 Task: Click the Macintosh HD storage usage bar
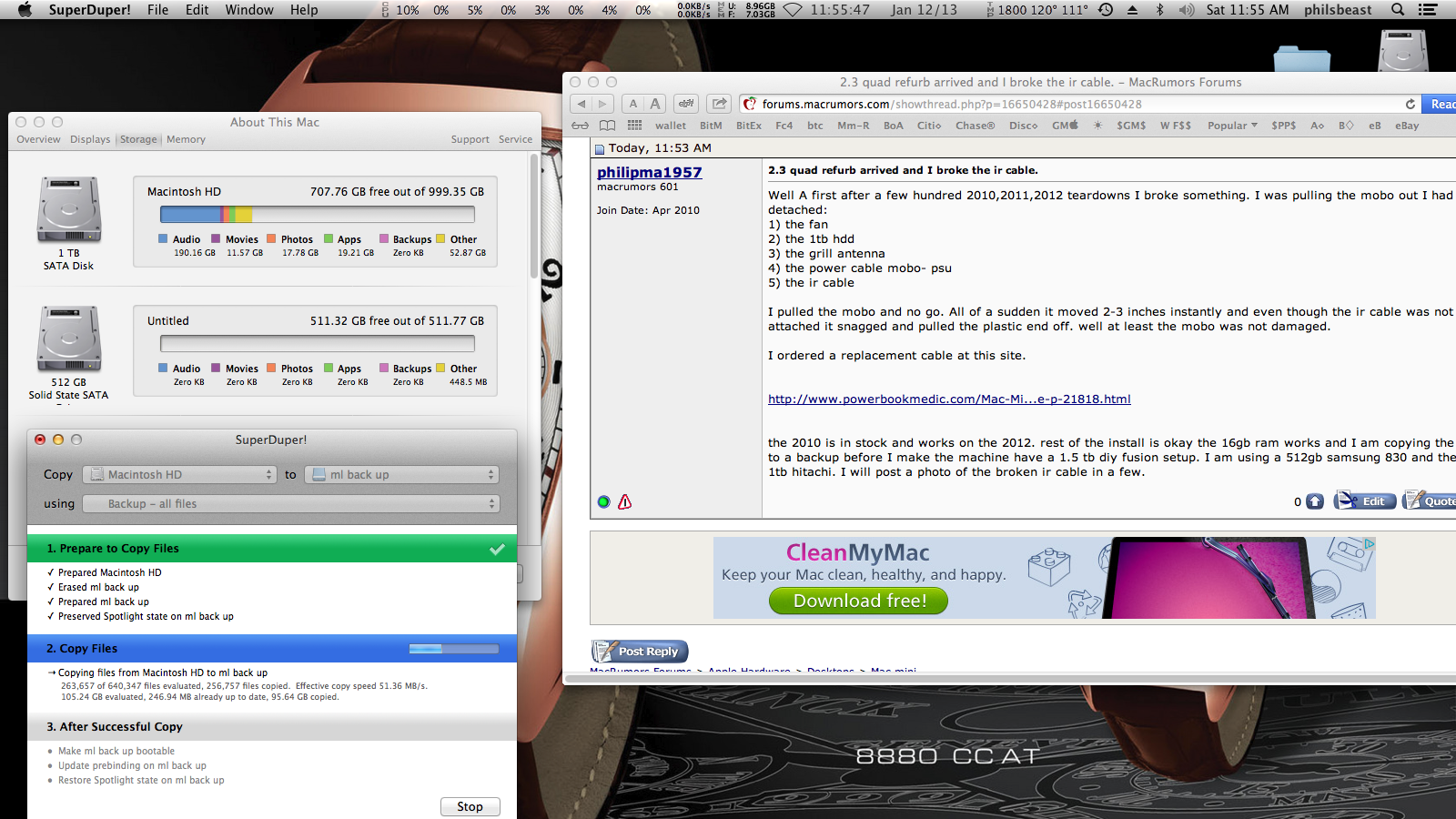pyautogui.click(x=318, y=215)
